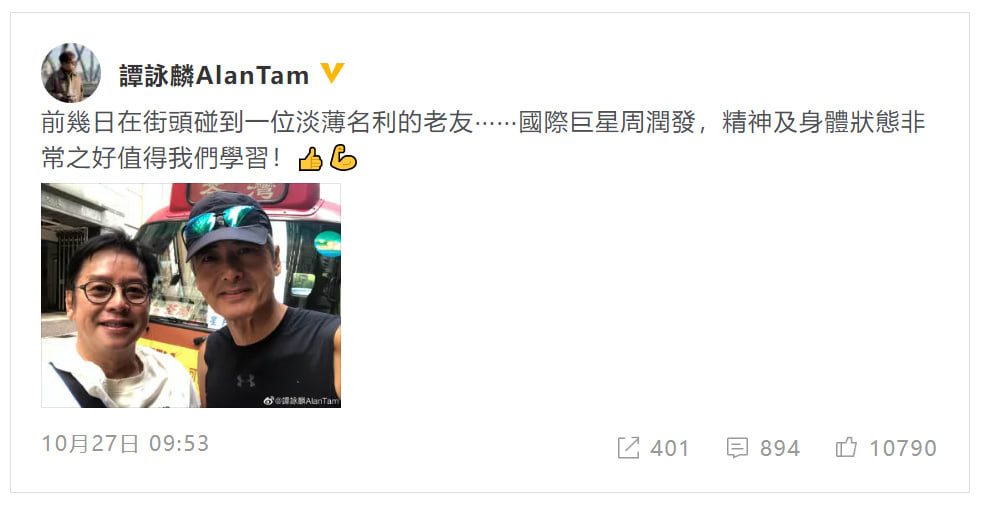
Task: Open the 譚詠麟AlanTam username link
Action: point(214,75)
